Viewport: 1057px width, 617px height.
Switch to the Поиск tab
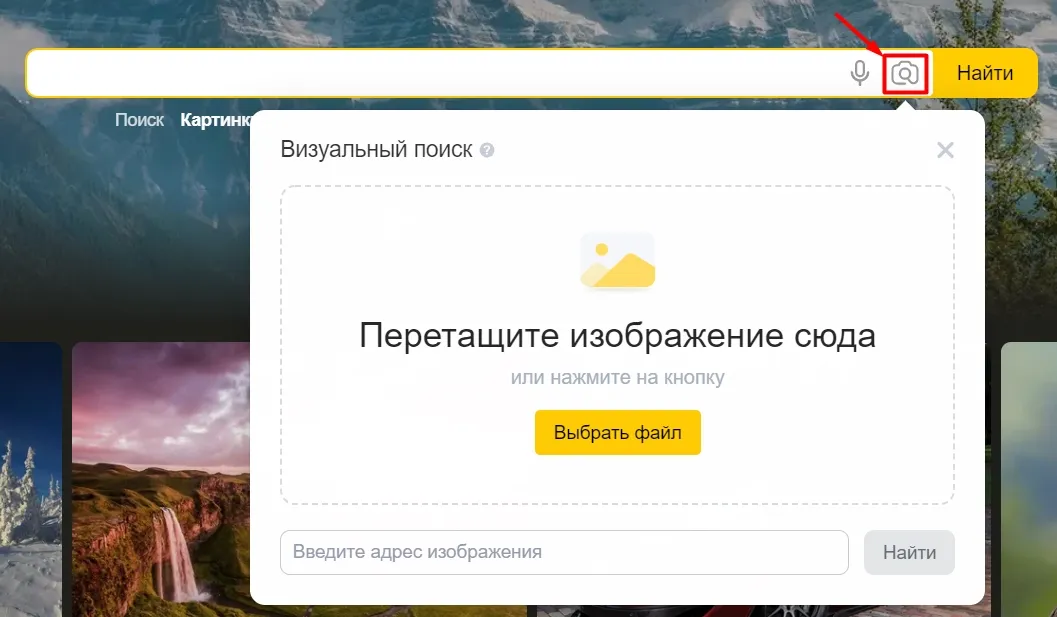tap(140, 120)
